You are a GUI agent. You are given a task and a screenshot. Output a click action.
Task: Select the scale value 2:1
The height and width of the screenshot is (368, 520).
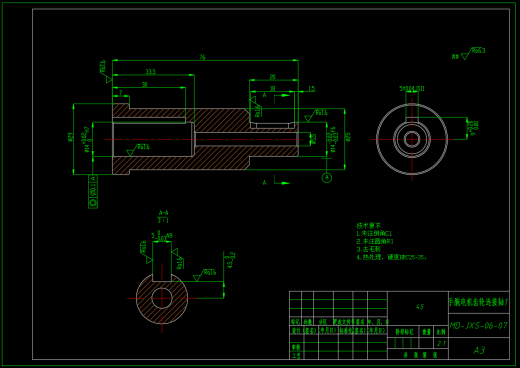pos(441,343)
